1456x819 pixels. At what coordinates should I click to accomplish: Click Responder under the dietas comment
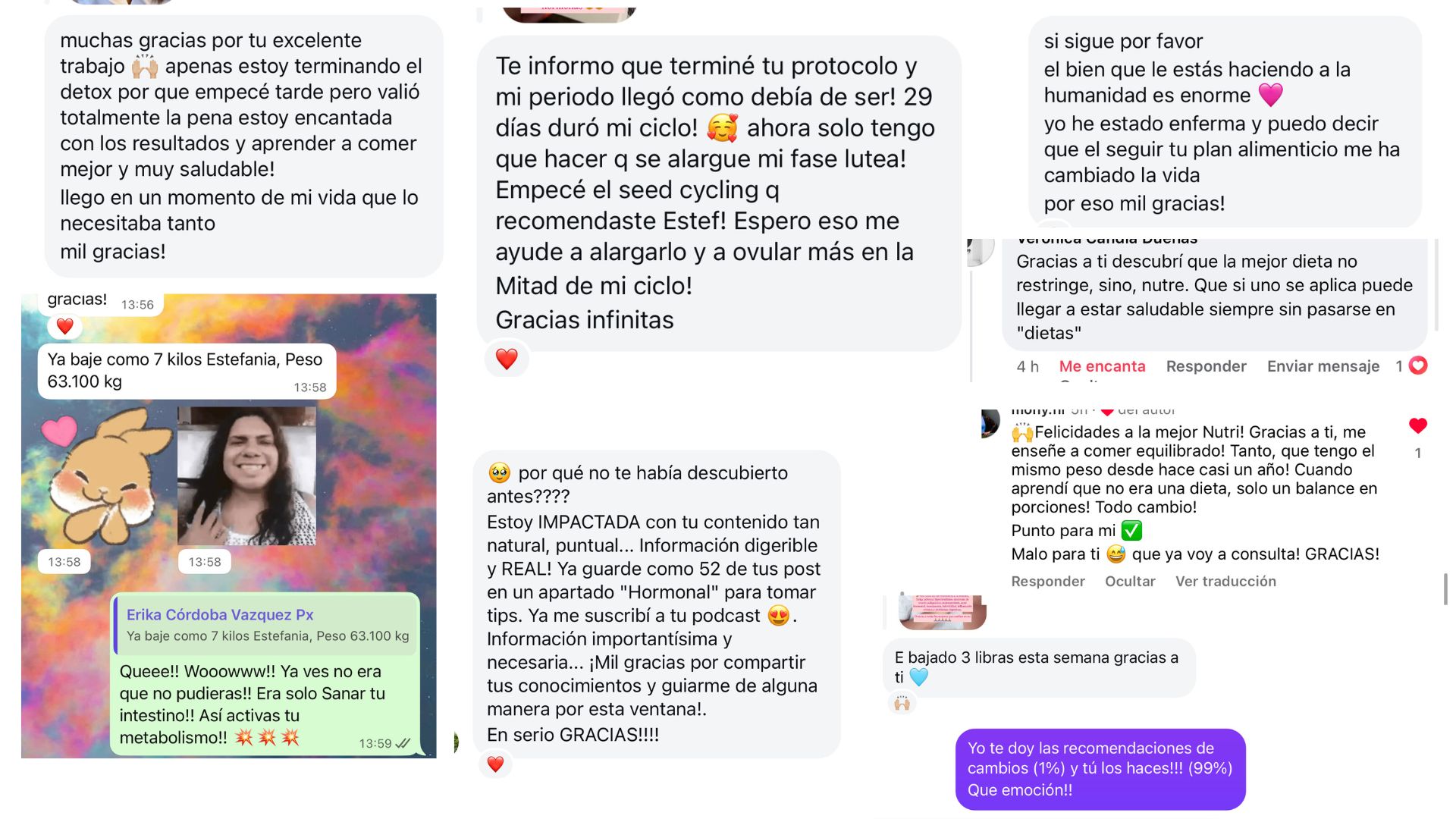pyautogui.click(x=1206, y=366)
